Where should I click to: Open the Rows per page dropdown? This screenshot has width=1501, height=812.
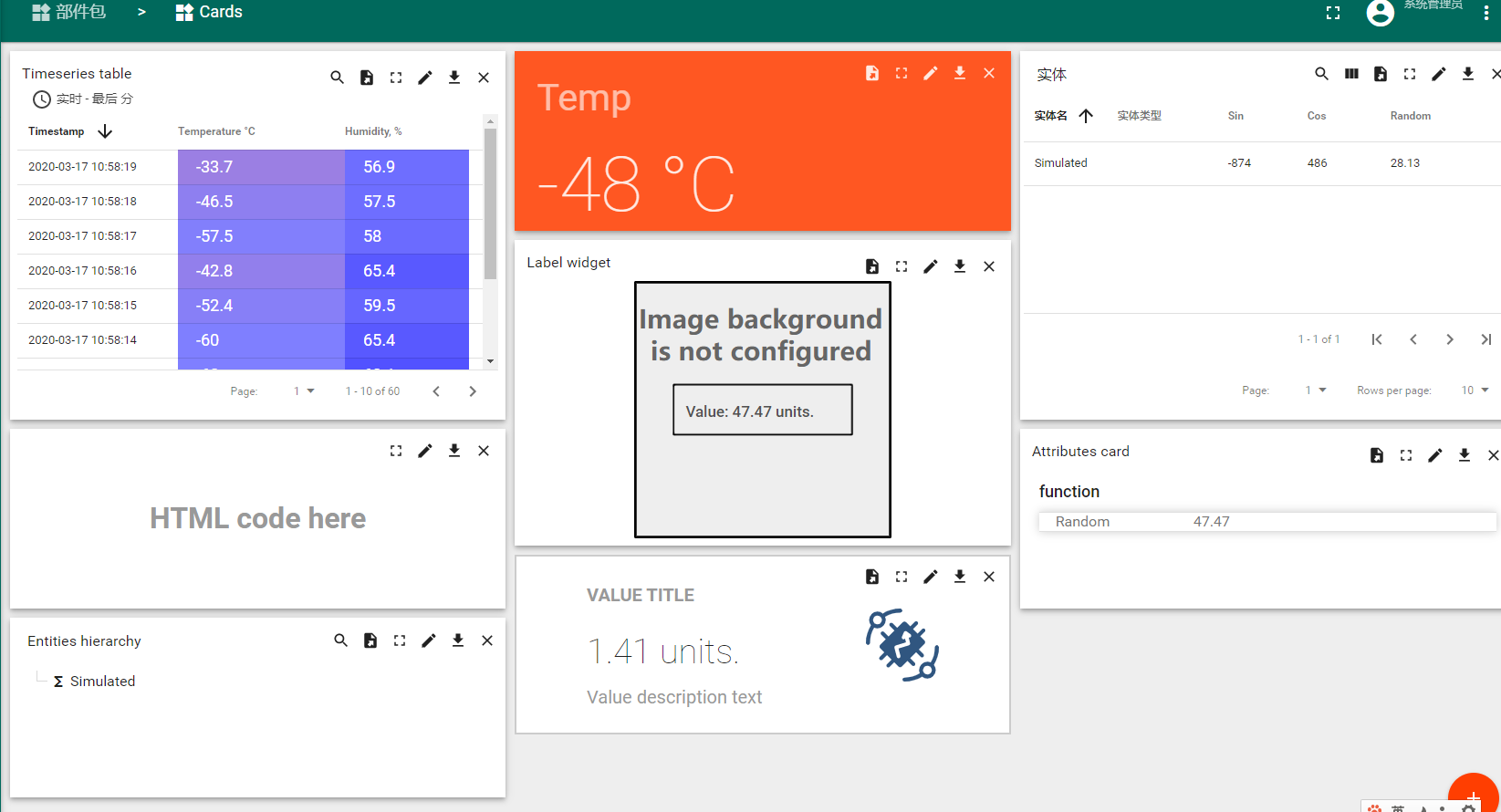click(x=1475, y=390)
